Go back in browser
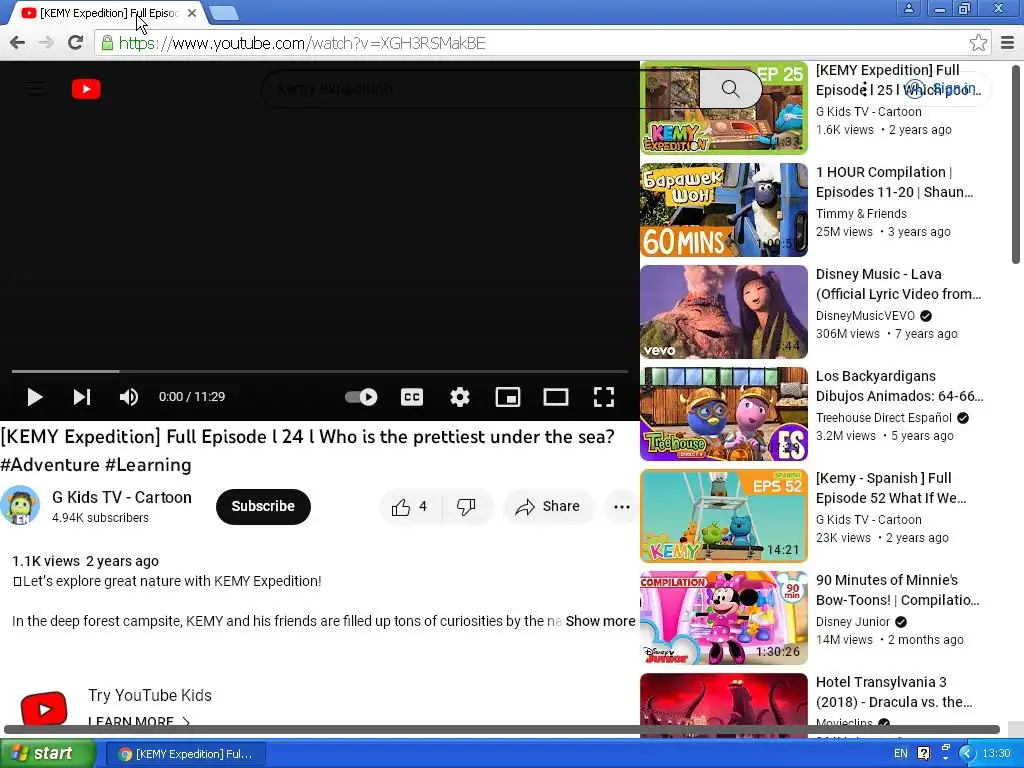 (18, 43)
